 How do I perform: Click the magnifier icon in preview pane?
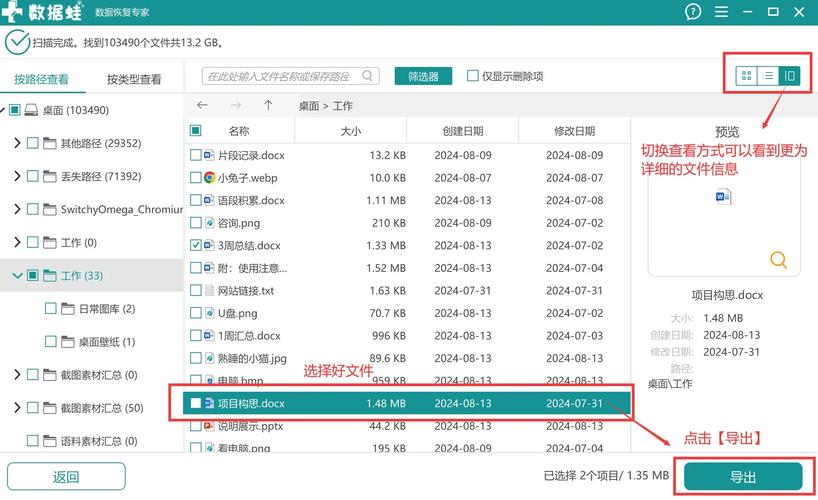click(778, 260)
